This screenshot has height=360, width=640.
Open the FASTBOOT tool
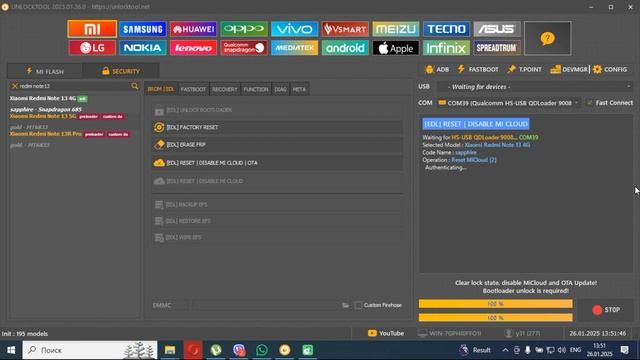[x=478, y=70]
